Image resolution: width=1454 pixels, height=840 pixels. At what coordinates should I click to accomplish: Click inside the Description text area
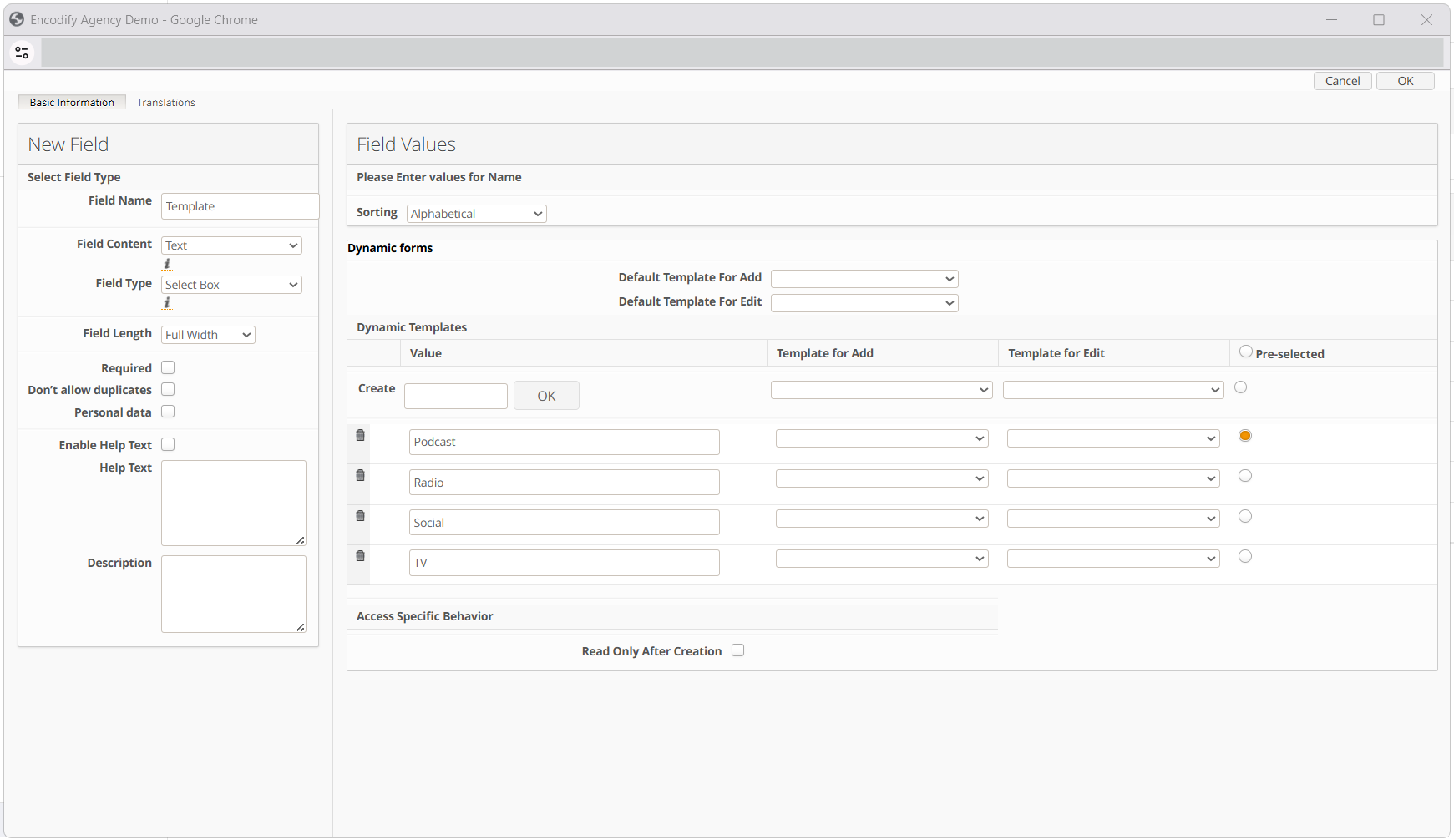point(234,594)
